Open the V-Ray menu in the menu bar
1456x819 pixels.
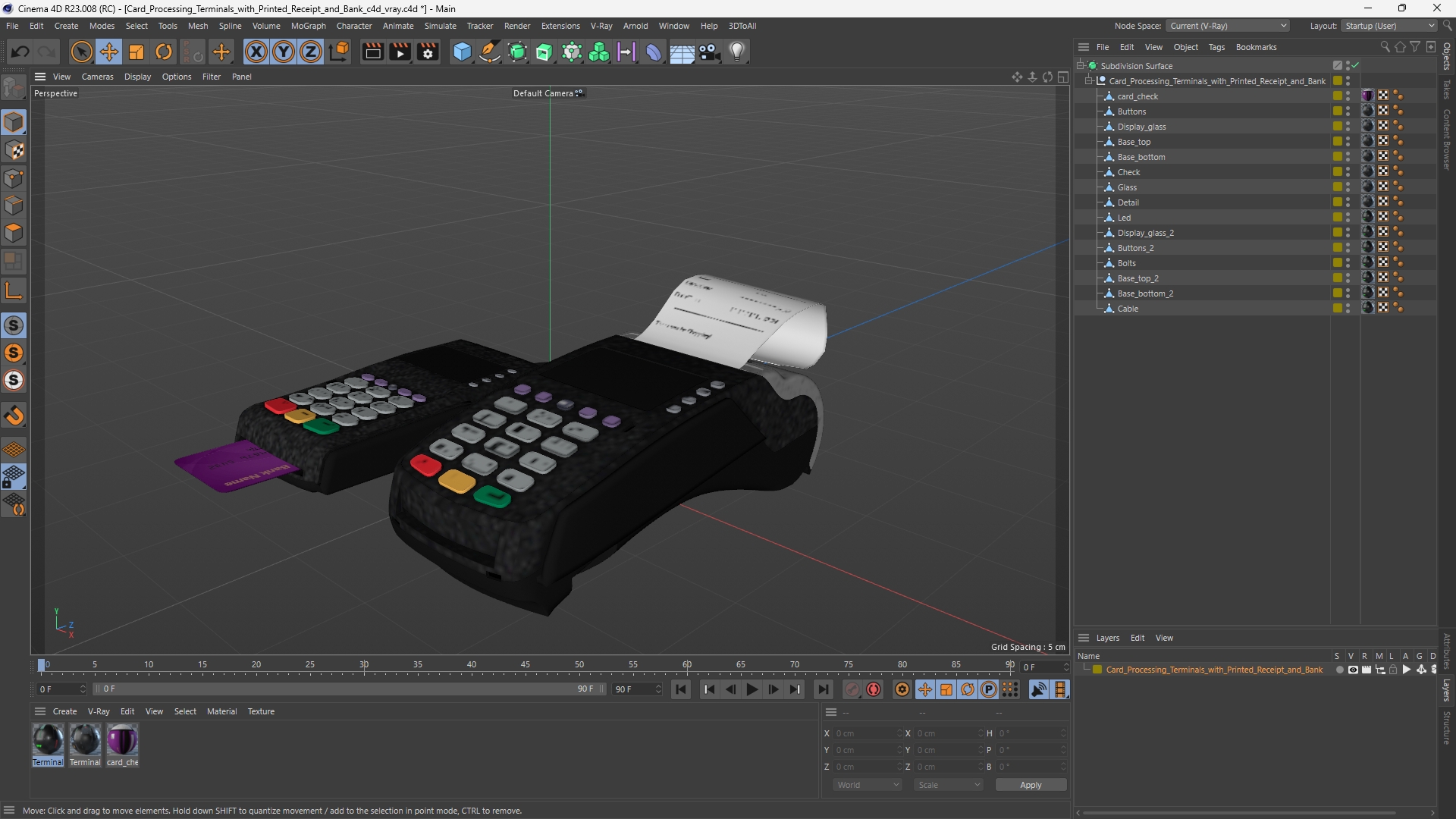click(601, 26)
